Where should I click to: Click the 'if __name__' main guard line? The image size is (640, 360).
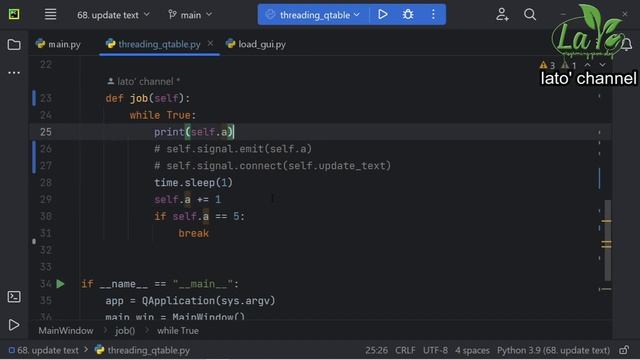point(160,284)
